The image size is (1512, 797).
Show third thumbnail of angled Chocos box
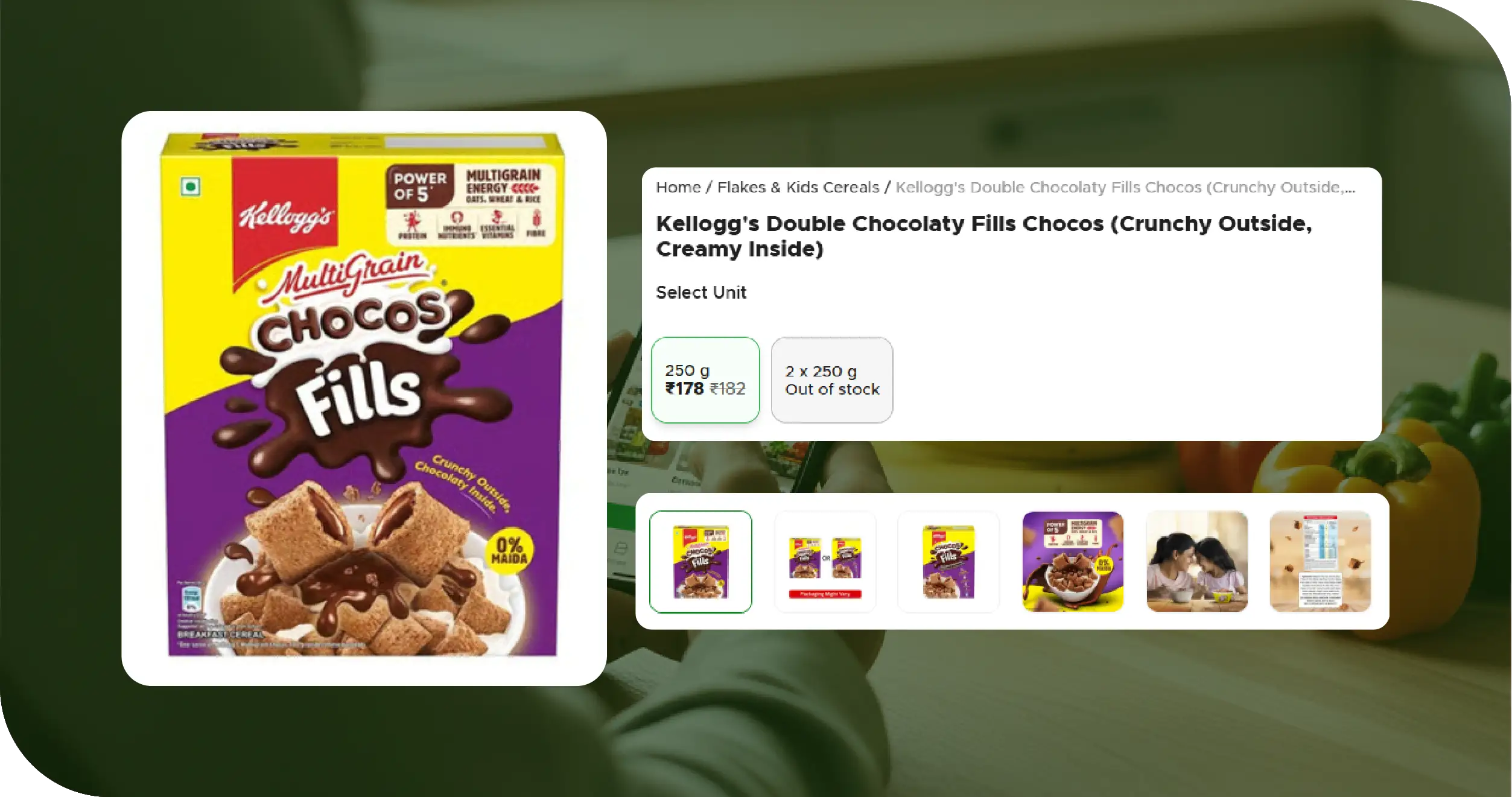click(948, 562)
